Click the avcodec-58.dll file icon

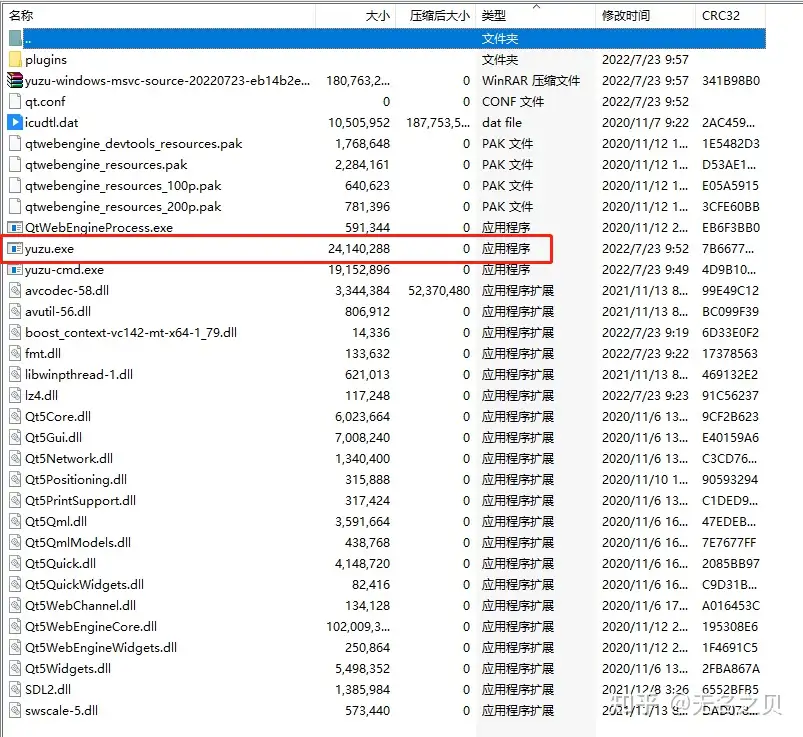[x=15, y=290]
